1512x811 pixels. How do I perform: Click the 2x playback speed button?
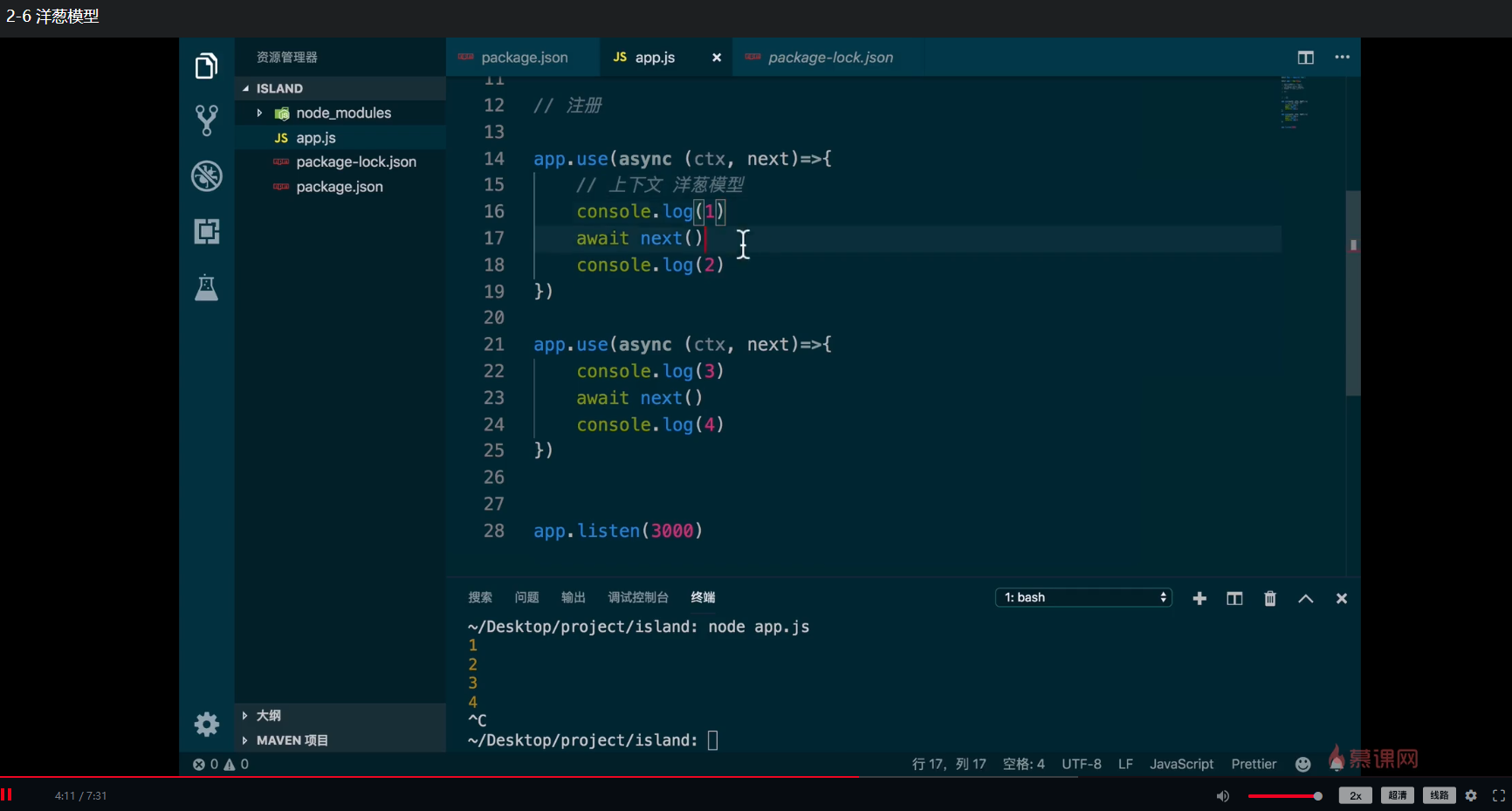pyautogui.click(x=1355, y=795)
